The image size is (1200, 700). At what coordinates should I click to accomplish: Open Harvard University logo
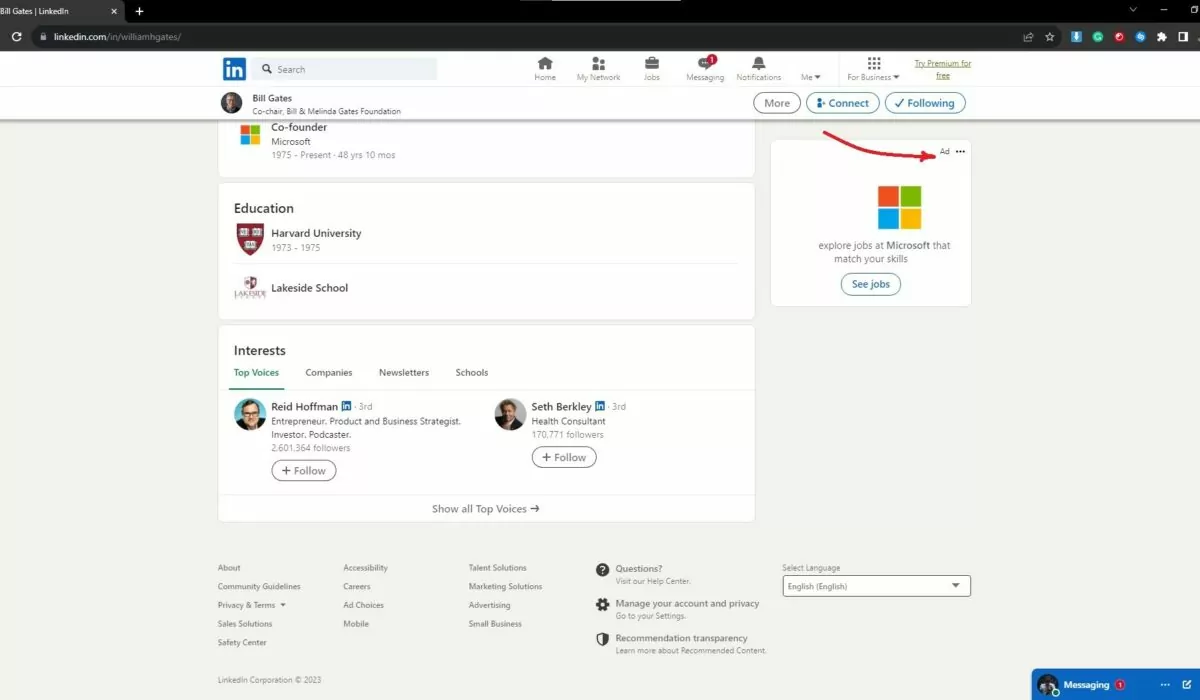coord(250,239)
